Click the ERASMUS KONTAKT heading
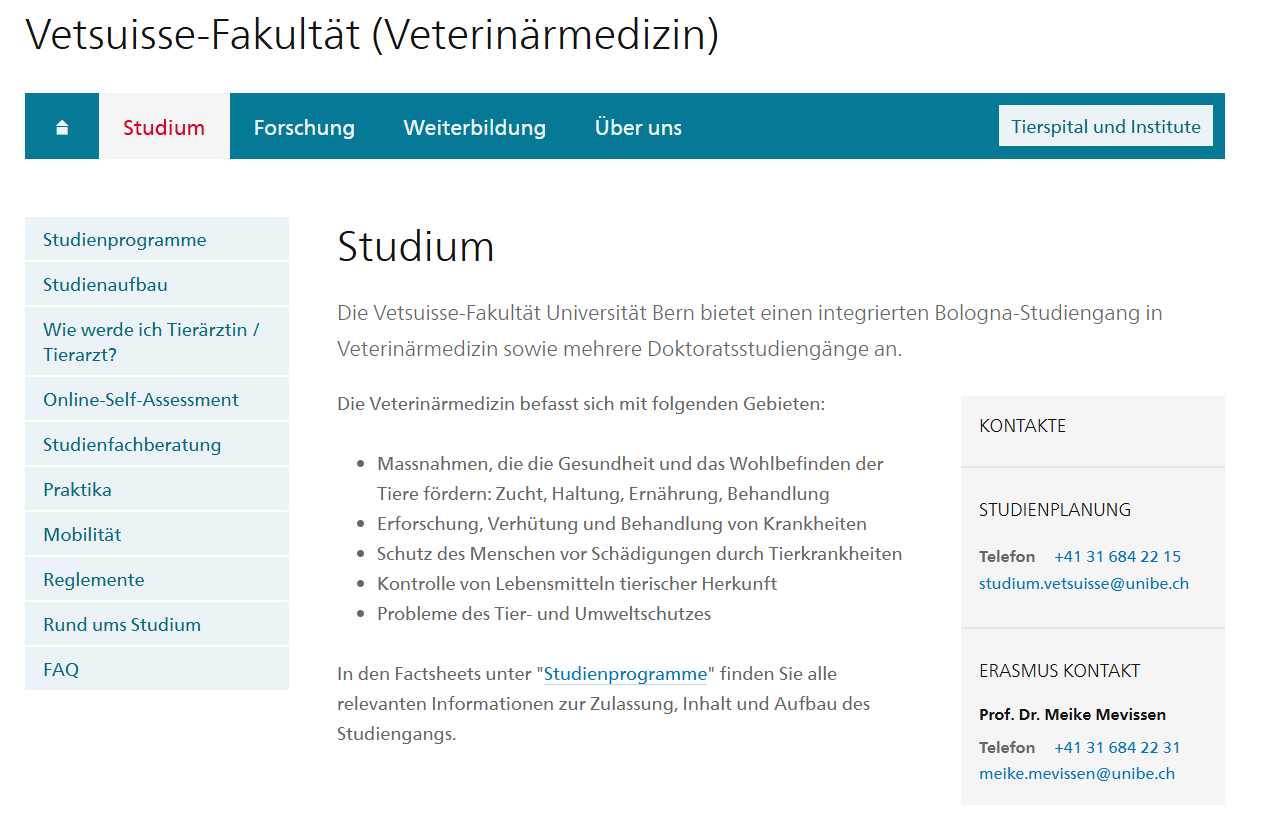This screenshot has width=1265, height=825. tap(1059, 671)
